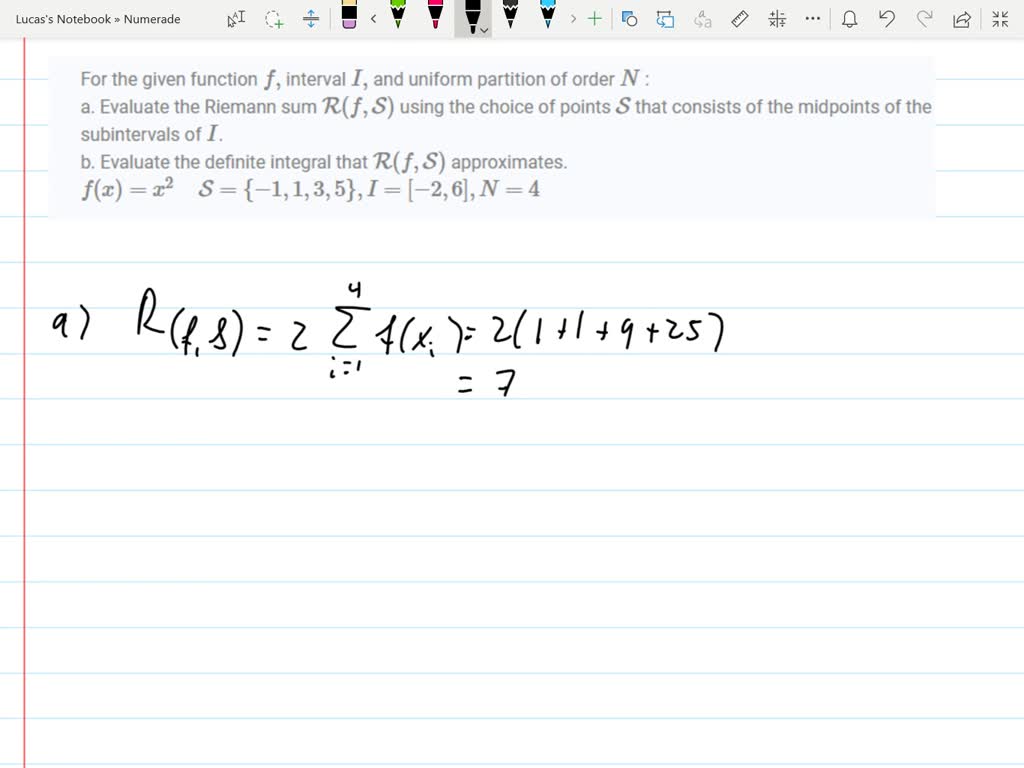Select the pink pen

[x=435, y=18]
